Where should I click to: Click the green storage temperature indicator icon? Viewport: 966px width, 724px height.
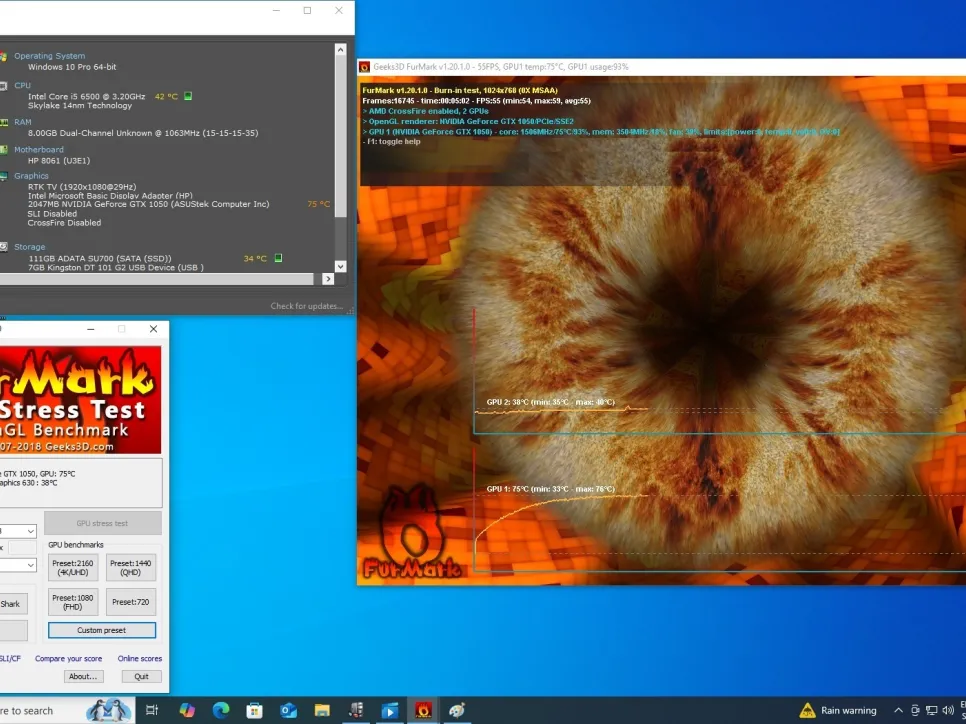pyautogui.click(x=278, y=258)
